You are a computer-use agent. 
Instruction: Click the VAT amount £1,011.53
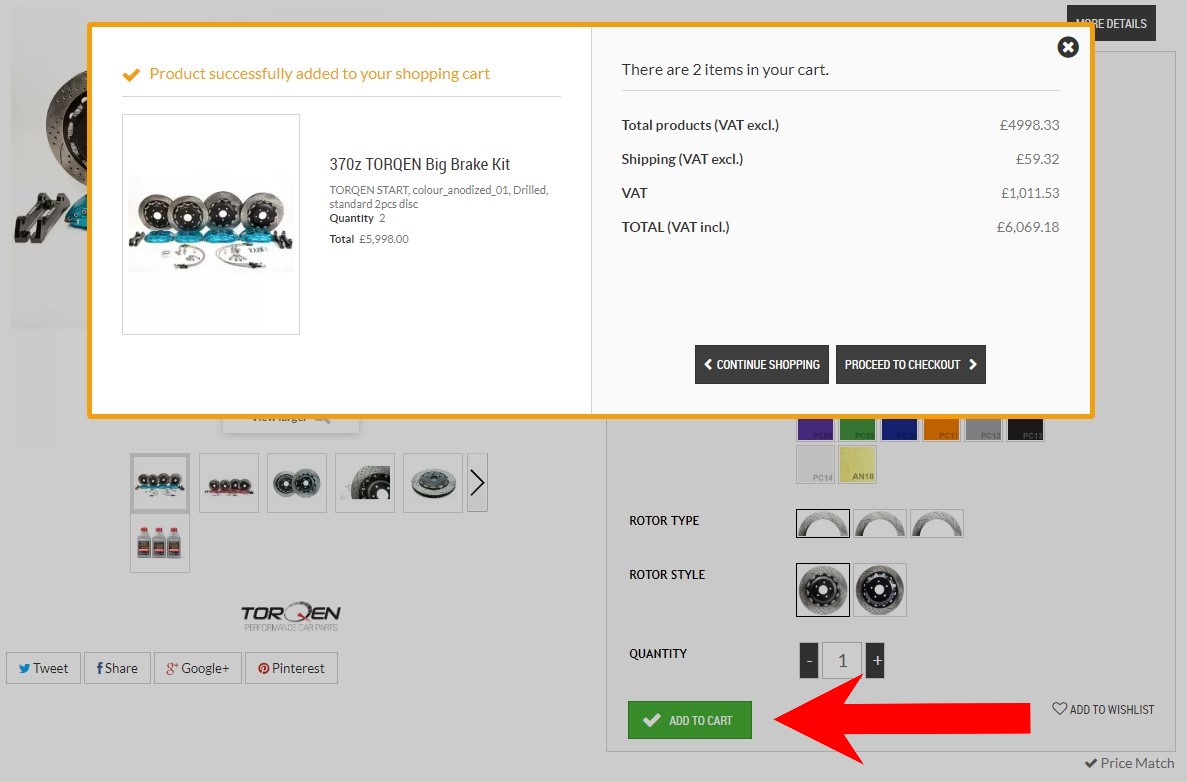[1030, 193]
